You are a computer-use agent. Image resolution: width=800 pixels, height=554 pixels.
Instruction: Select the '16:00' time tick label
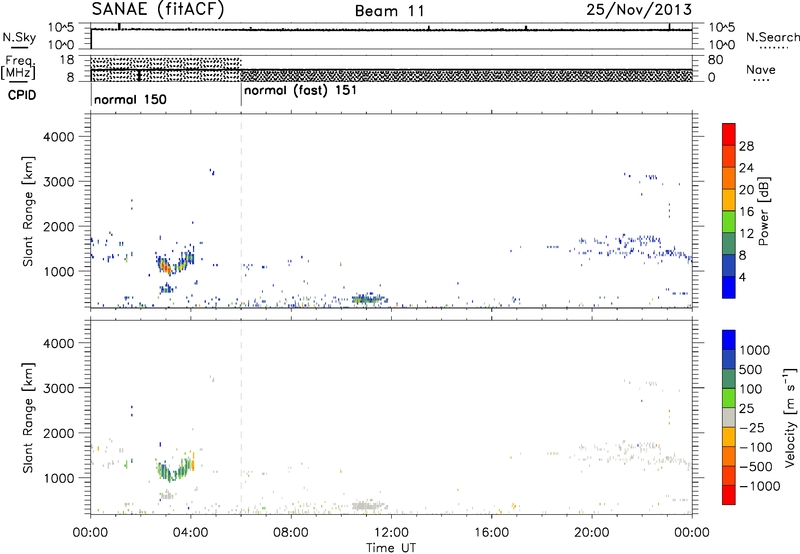click(491, 533)
